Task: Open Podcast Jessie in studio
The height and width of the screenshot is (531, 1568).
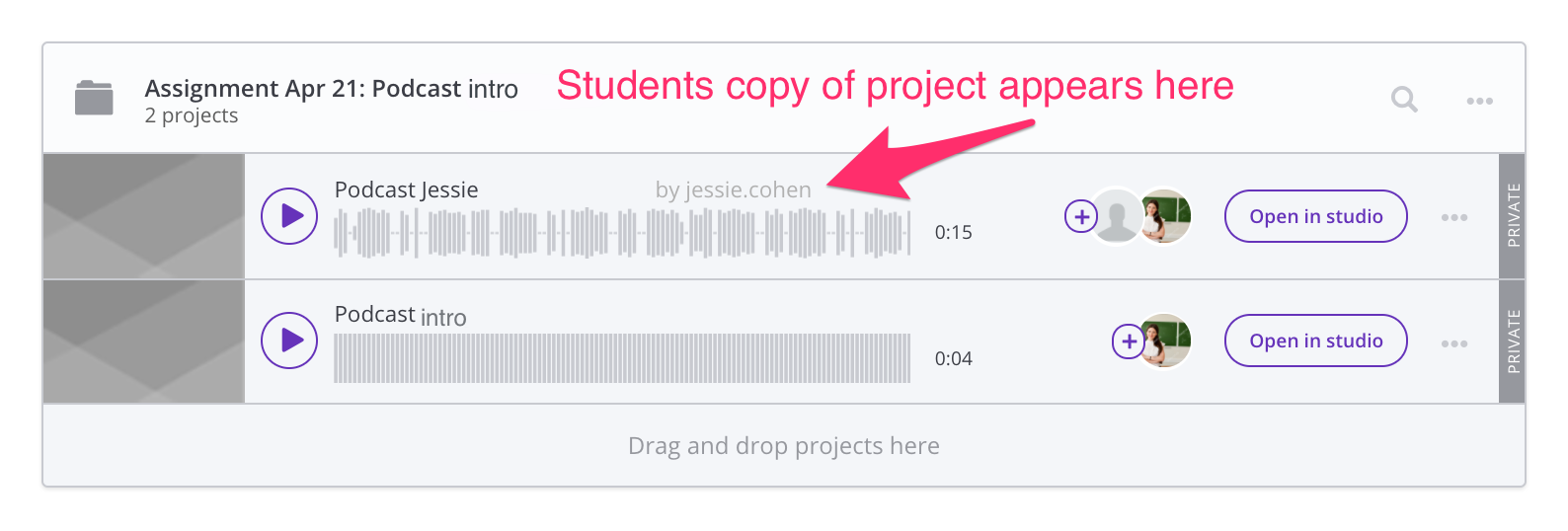Action: (1315, 216)
